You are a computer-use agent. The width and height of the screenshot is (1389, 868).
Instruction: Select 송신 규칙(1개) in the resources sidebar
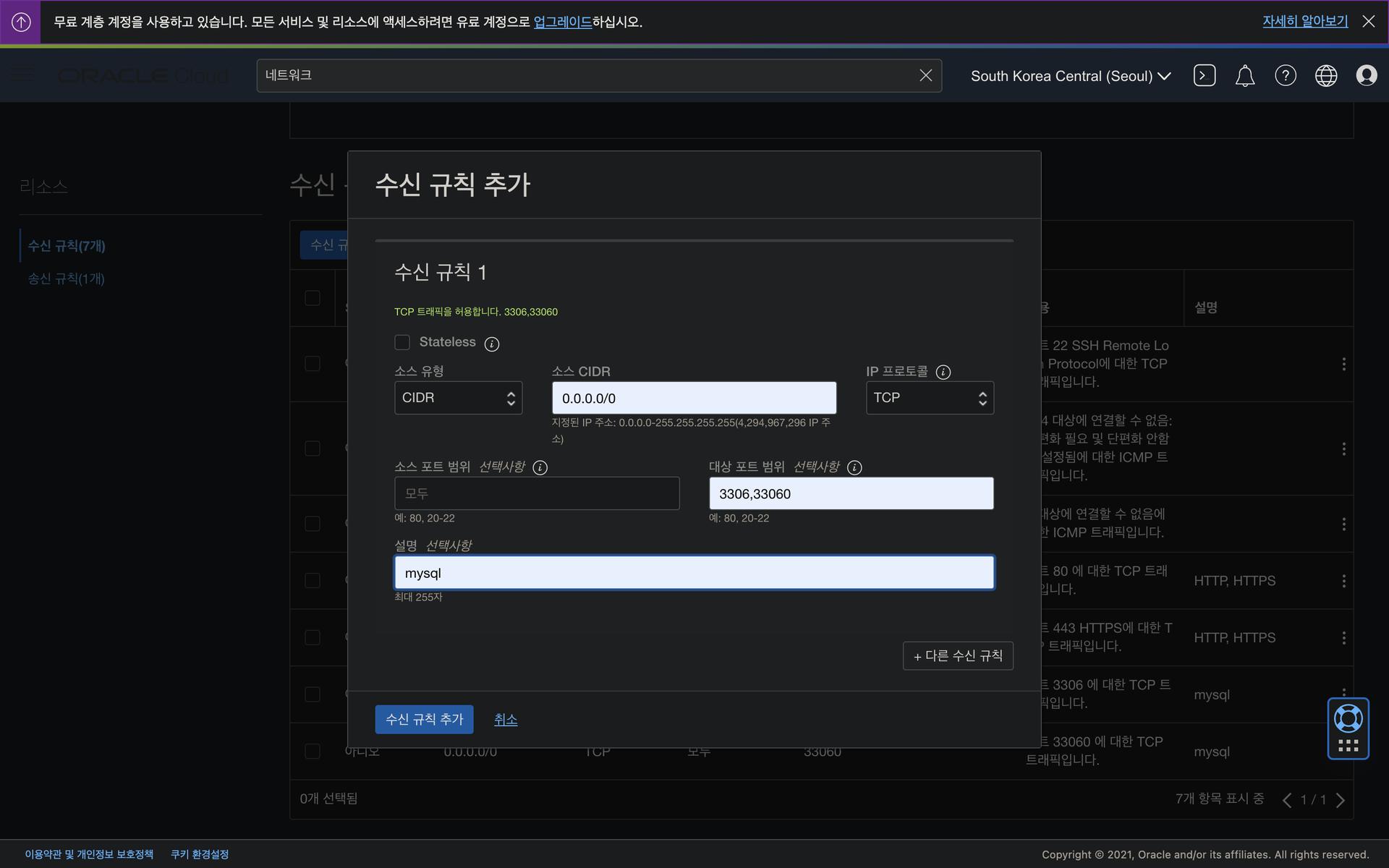tap(66, 278)
